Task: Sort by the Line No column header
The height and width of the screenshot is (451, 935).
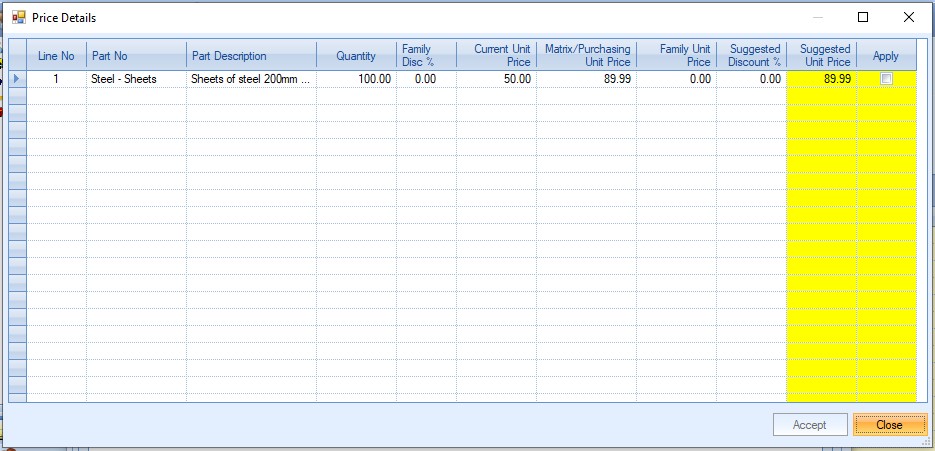Action: (x=56, y=56)
